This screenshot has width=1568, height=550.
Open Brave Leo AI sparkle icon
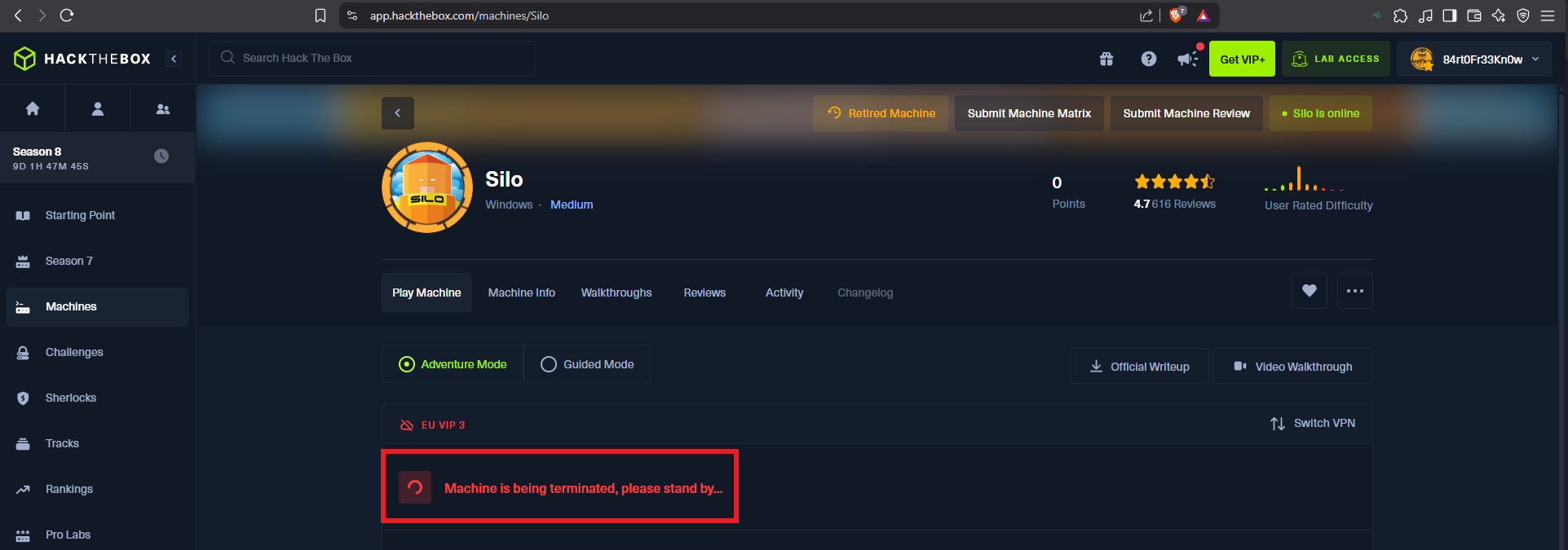(1499, 15)
